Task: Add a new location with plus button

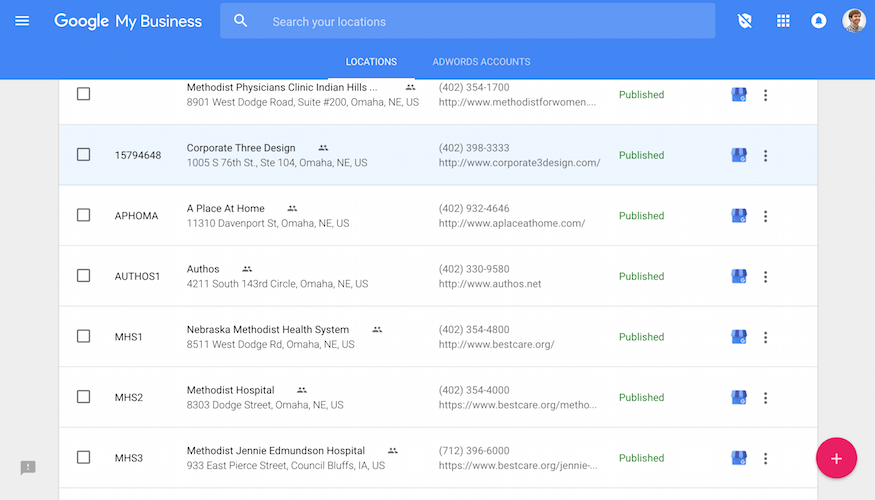Action: [x=836, y=458]
